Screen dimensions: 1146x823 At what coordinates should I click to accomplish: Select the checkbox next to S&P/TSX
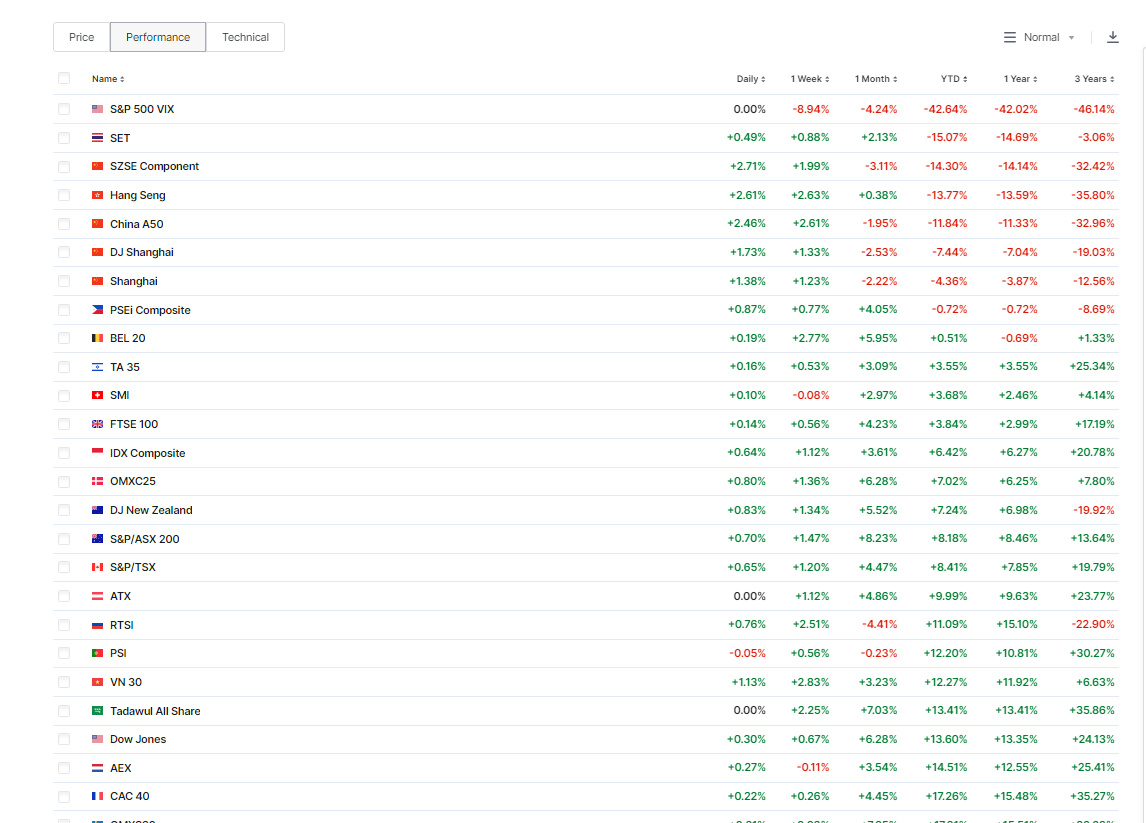pos(64,567)
